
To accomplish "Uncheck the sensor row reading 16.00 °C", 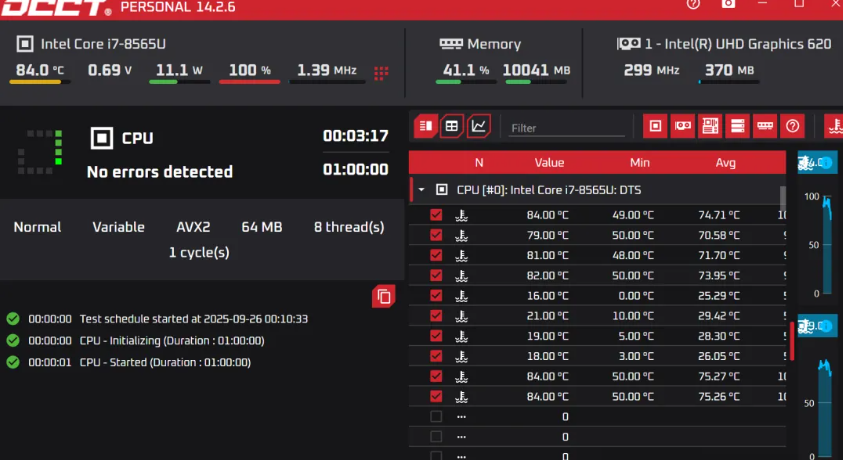I will tap(436, 296).
